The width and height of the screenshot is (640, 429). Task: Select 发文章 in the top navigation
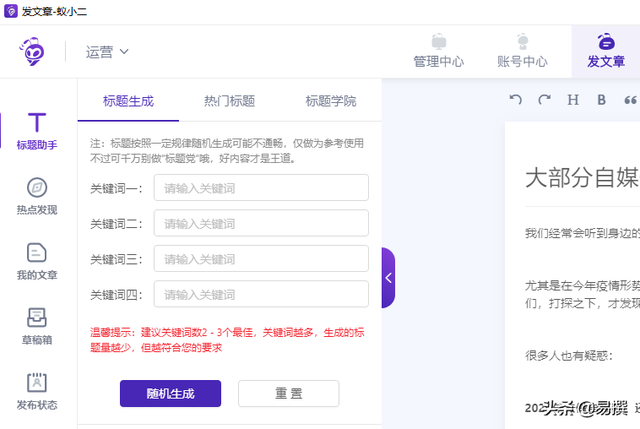tap(606, 51)
